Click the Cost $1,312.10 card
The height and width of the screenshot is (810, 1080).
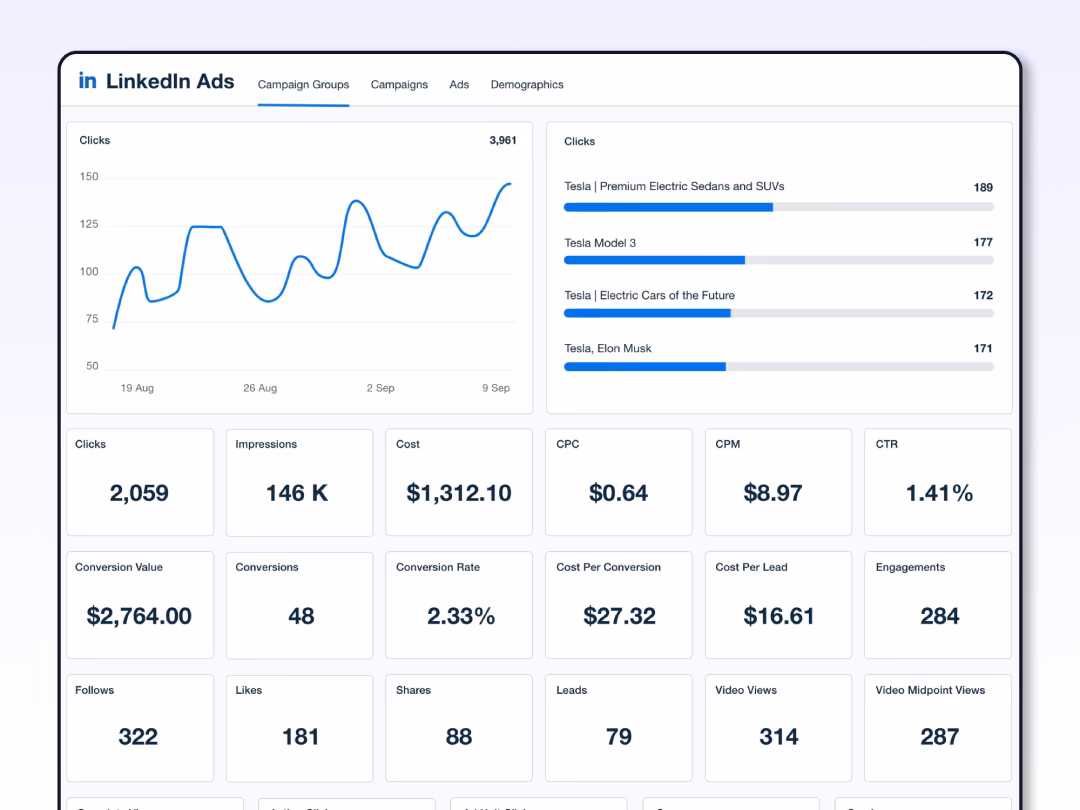[459, 482]
